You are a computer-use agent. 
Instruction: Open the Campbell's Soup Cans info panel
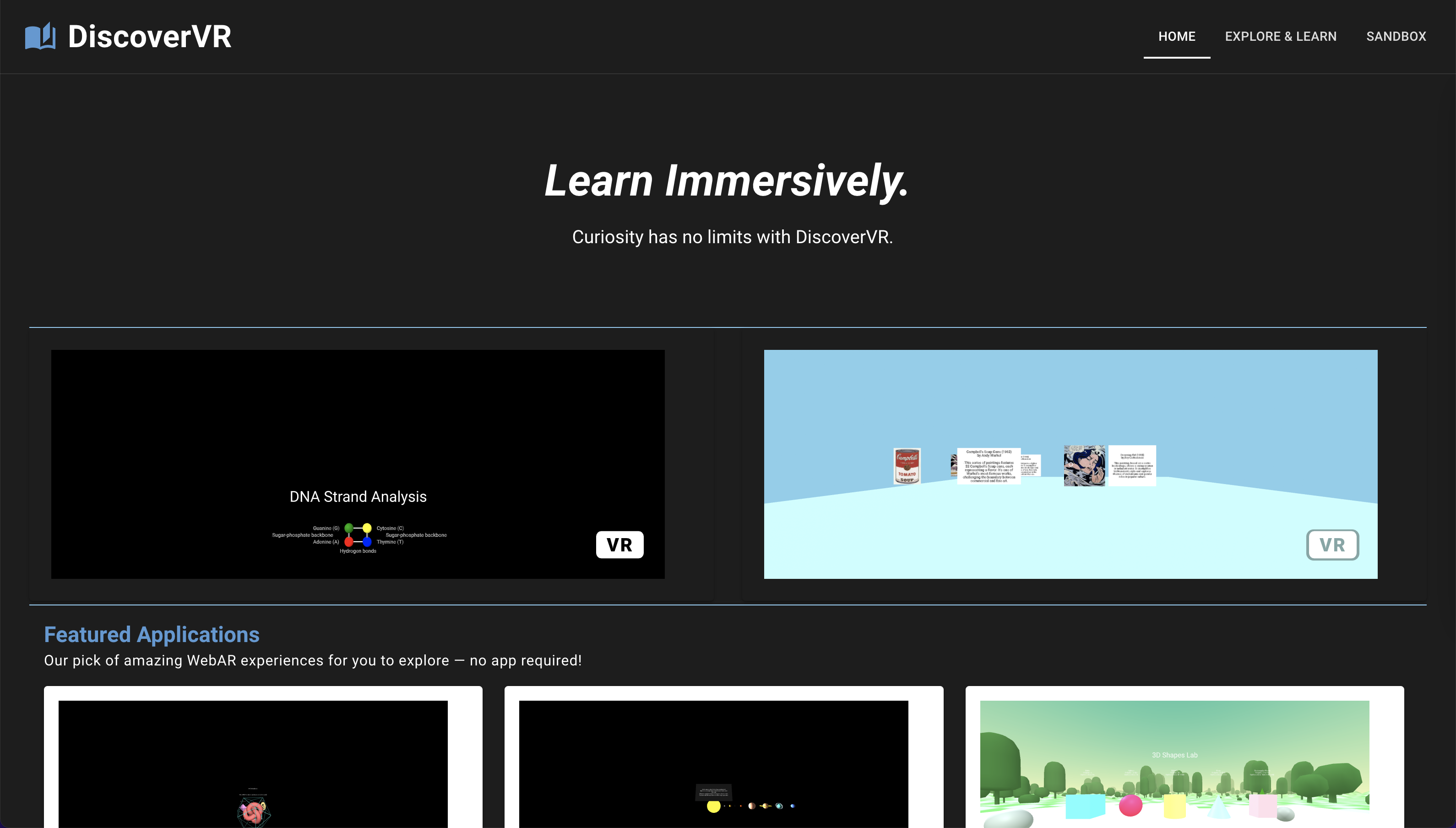click(989, 466)
